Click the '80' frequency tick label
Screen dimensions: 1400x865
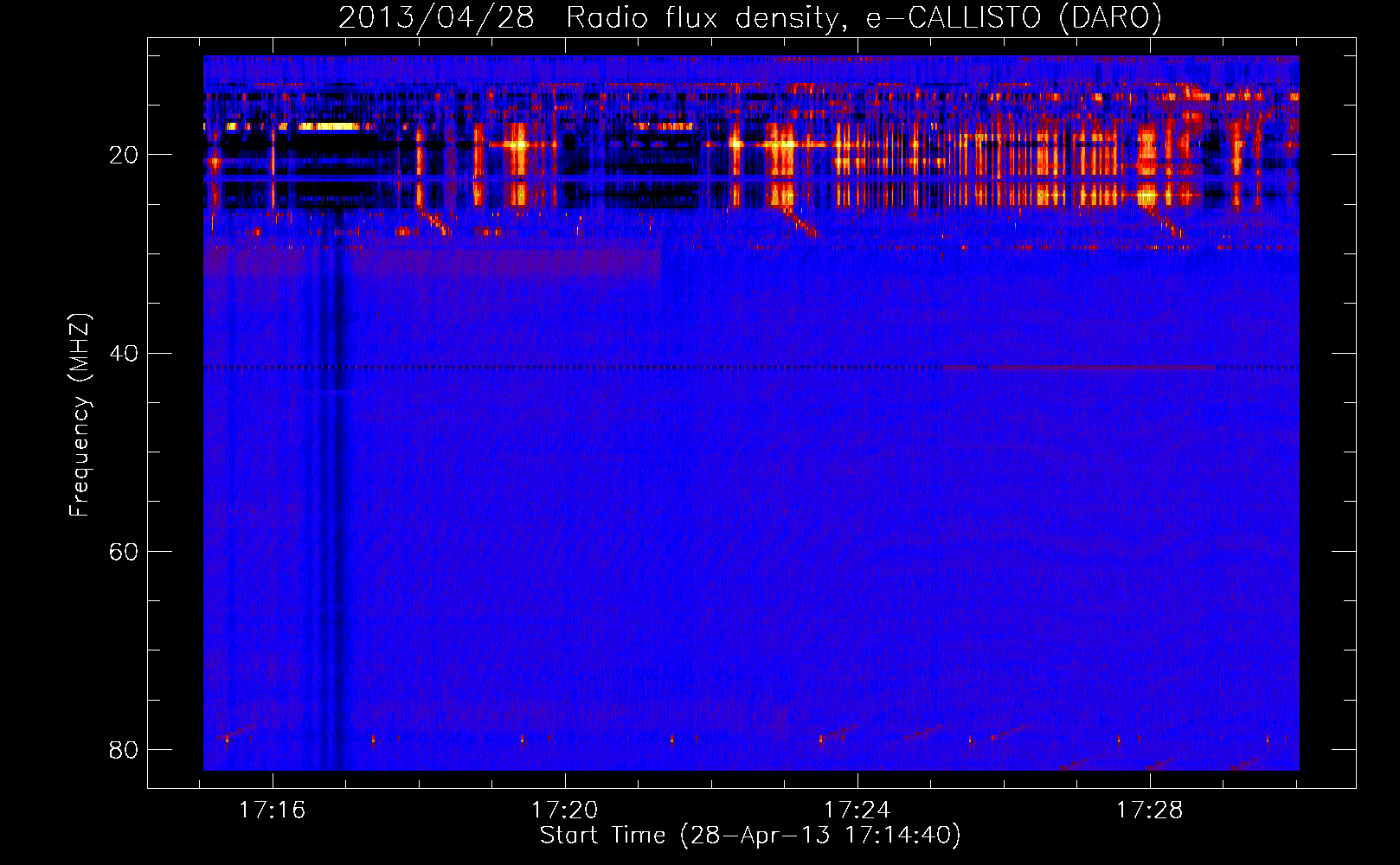coord(124,750)
